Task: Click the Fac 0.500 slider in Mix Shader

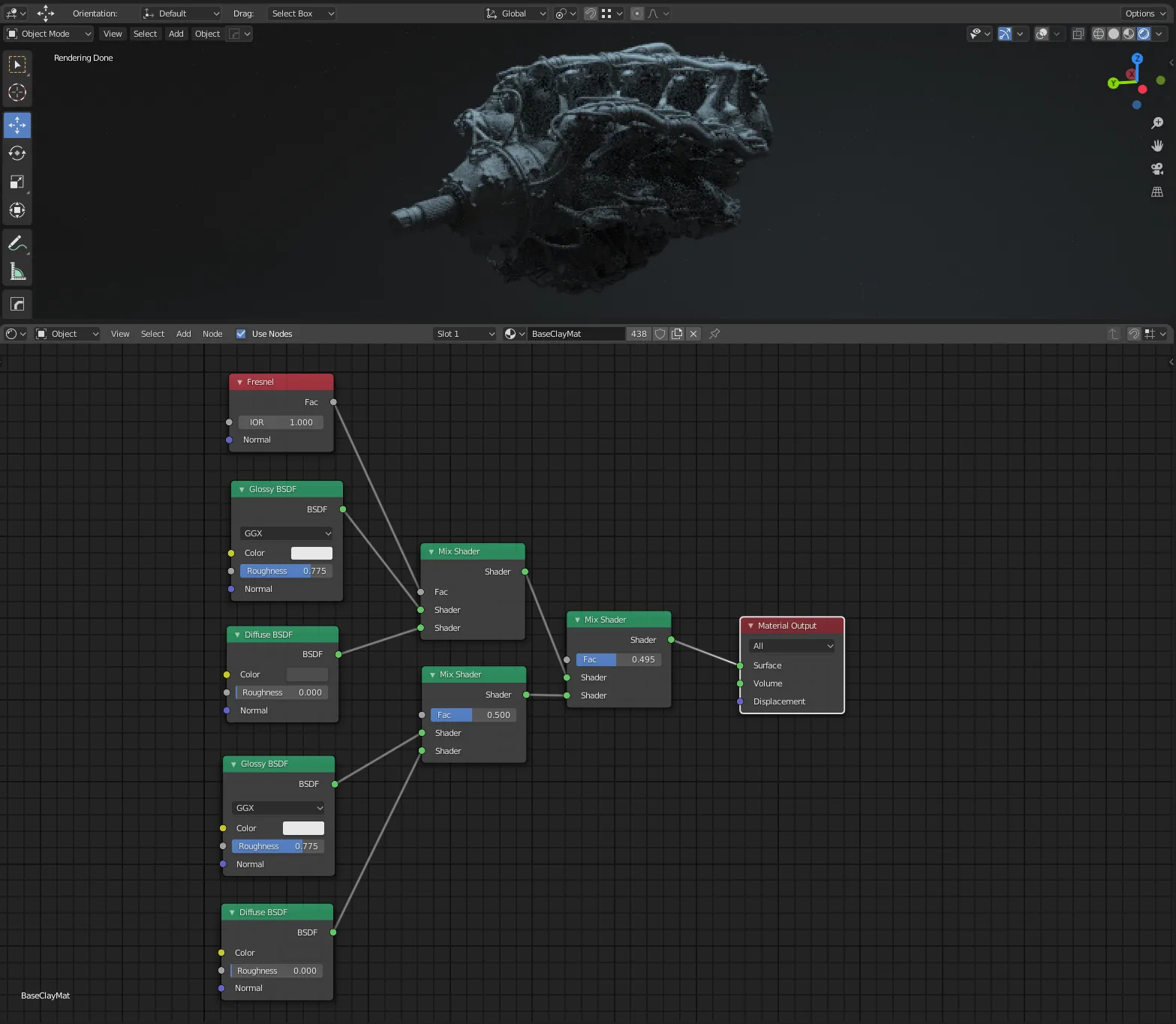Action: click(474, 715)
